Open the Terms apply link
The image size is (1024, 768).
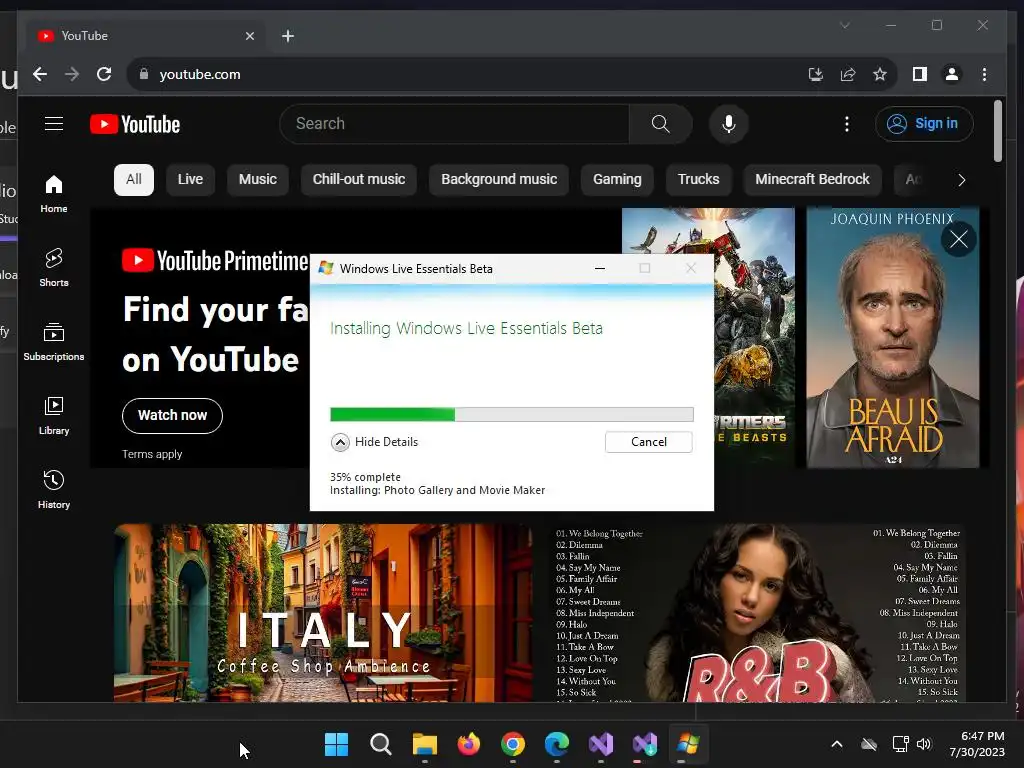pyautogui.click(x=152, y=454)
